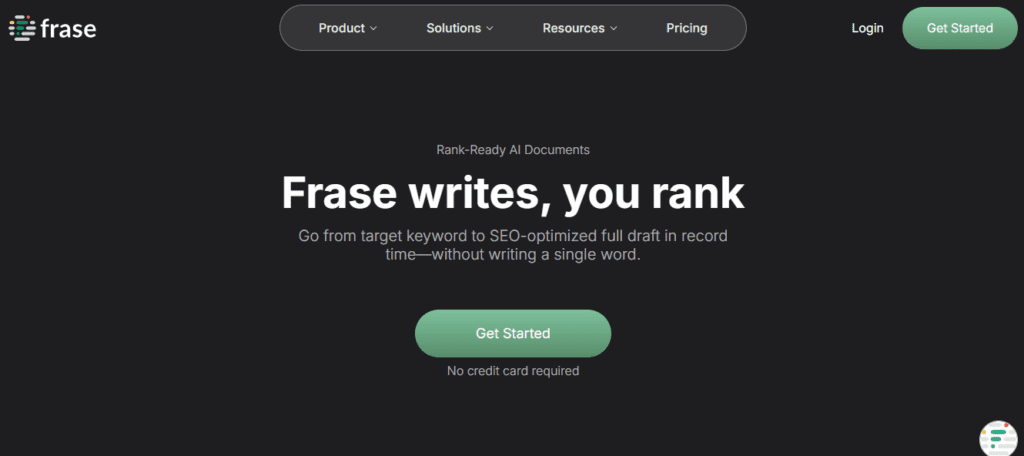Click the "Frase writes, you rank" headline
The image size is (1024, 456).
pos(512,193)
